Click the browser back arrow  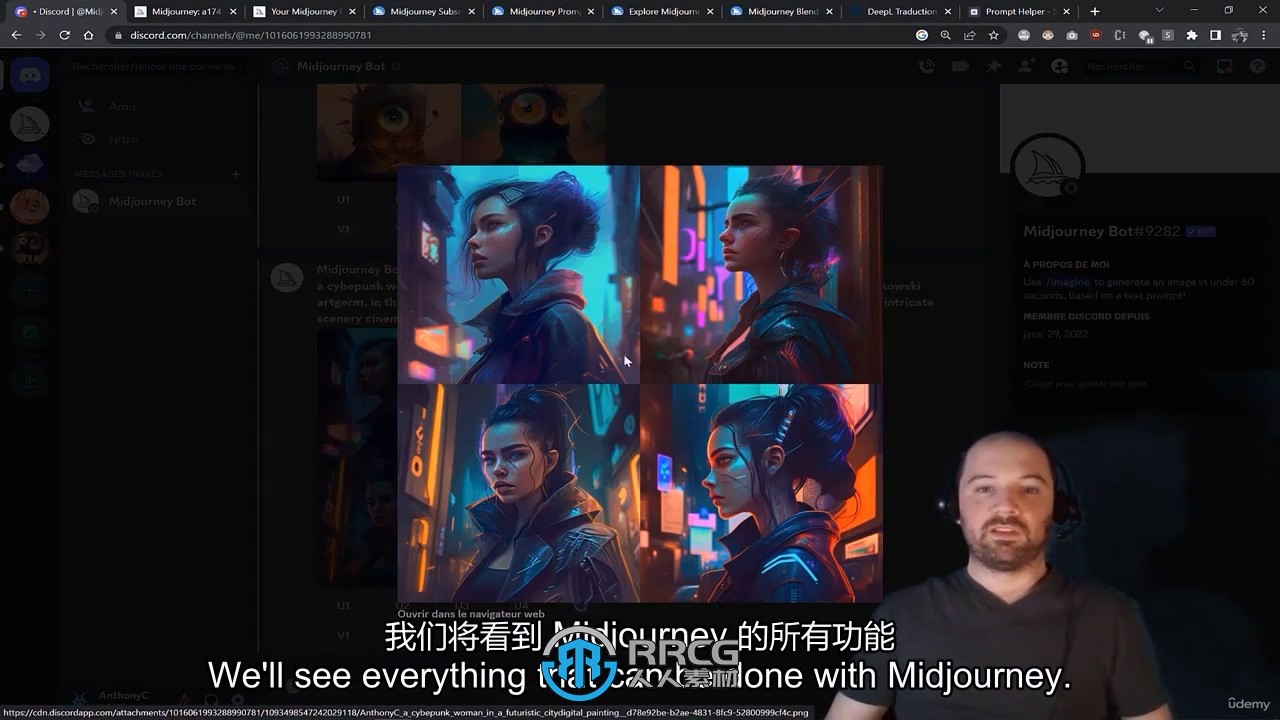(x=16, y=35)
